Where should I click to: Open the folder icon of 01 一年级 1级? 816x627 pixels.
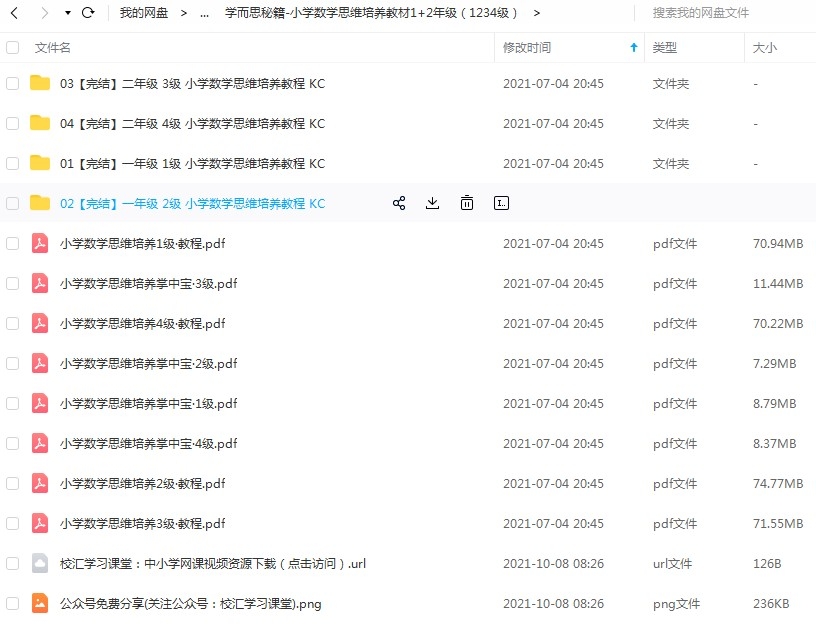pos(40,163)
